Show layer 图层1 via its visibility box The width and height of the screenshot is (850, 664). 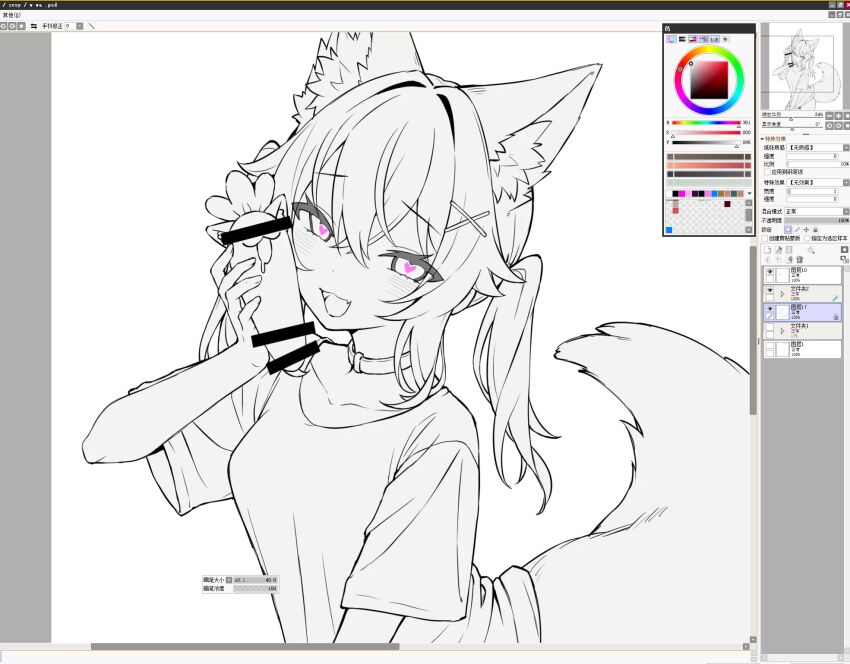[x=769, y=346]
